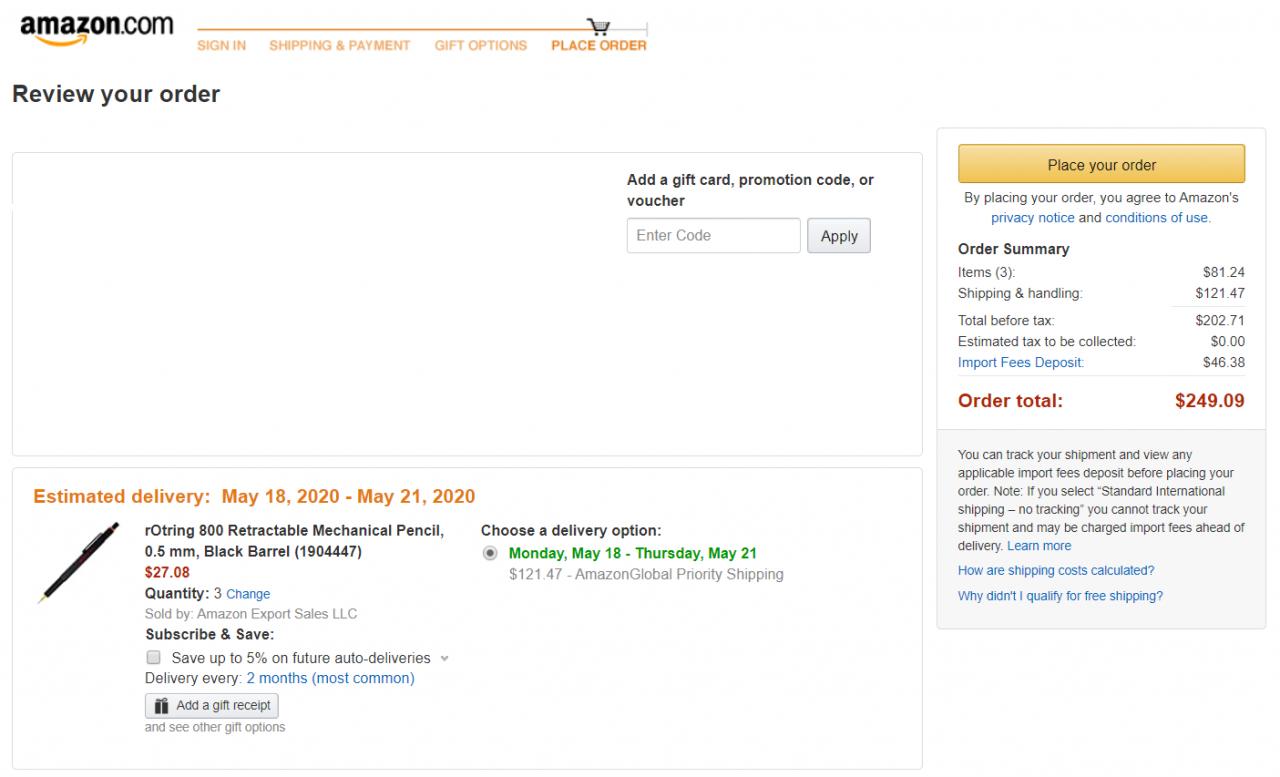The image size is (1280, 777).
Task: Click the rOtring pencil product thumbnail
Action: click(79, 563)
